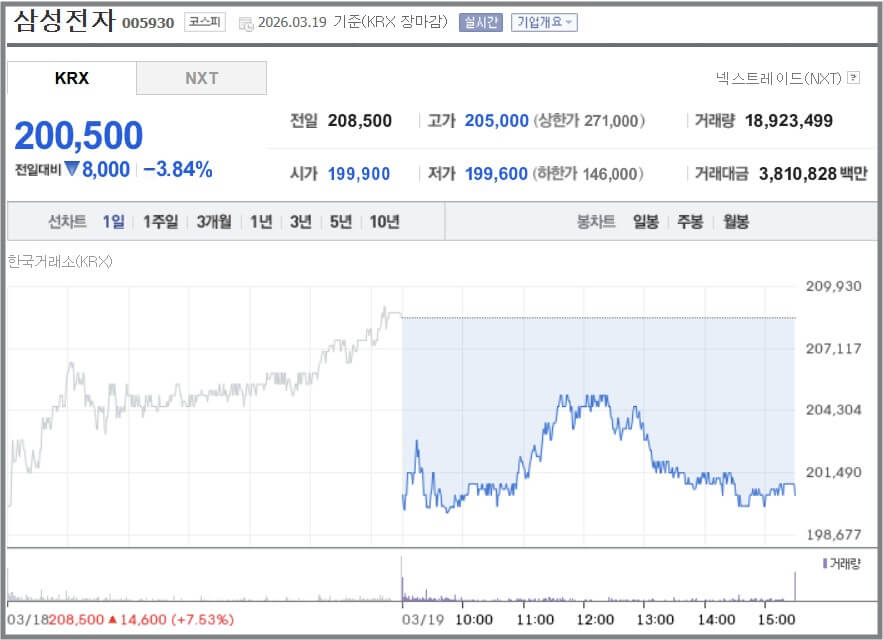Image resolution: width=883 pixels, height=640 pixels.
Task: Switch to the 월봉 candle chart
Action: (735, 221)
